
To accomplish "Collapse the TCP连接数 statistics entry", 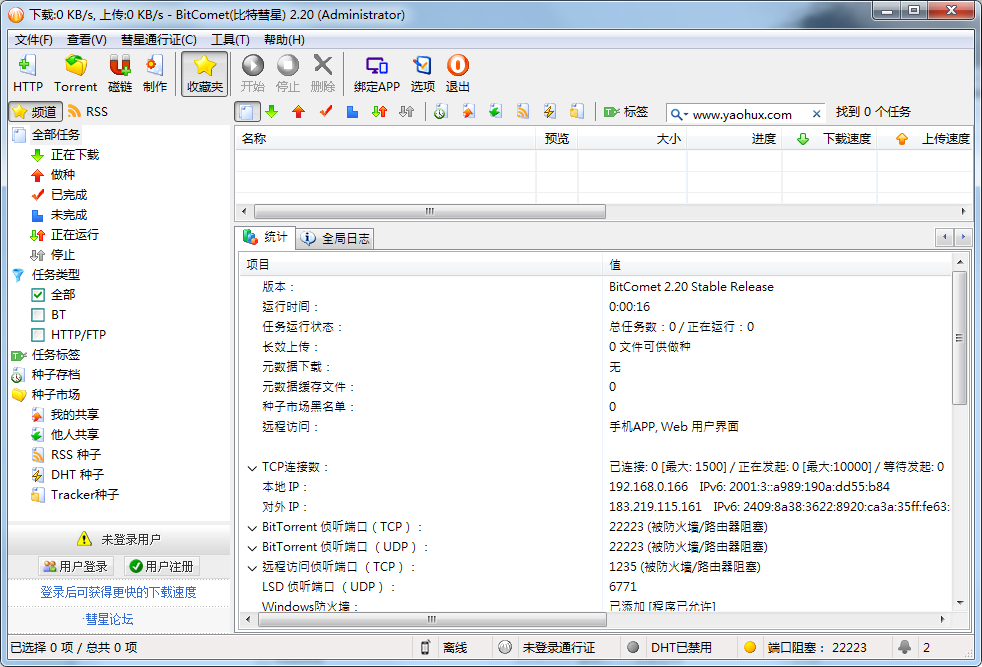I will tap(252, 467).
